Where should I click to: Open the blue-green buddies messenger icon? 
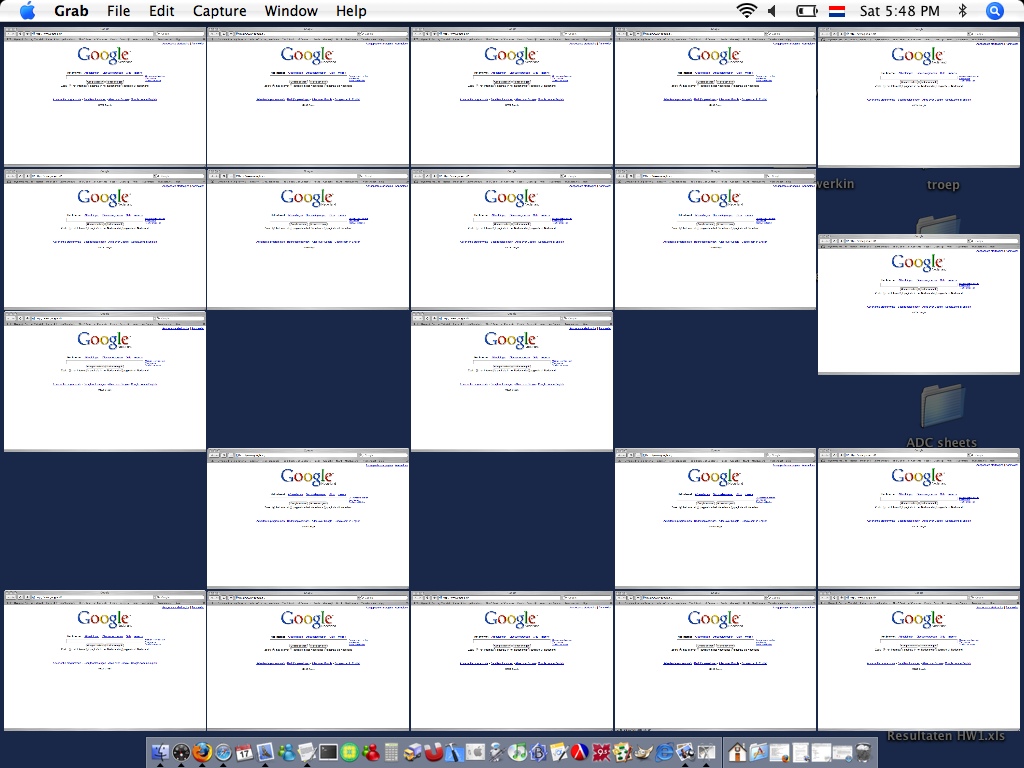[x=287, y=753]
